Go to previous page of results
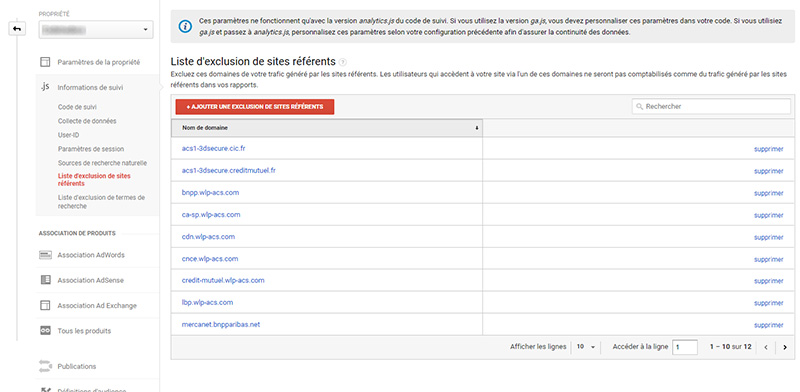 point(766,347)
